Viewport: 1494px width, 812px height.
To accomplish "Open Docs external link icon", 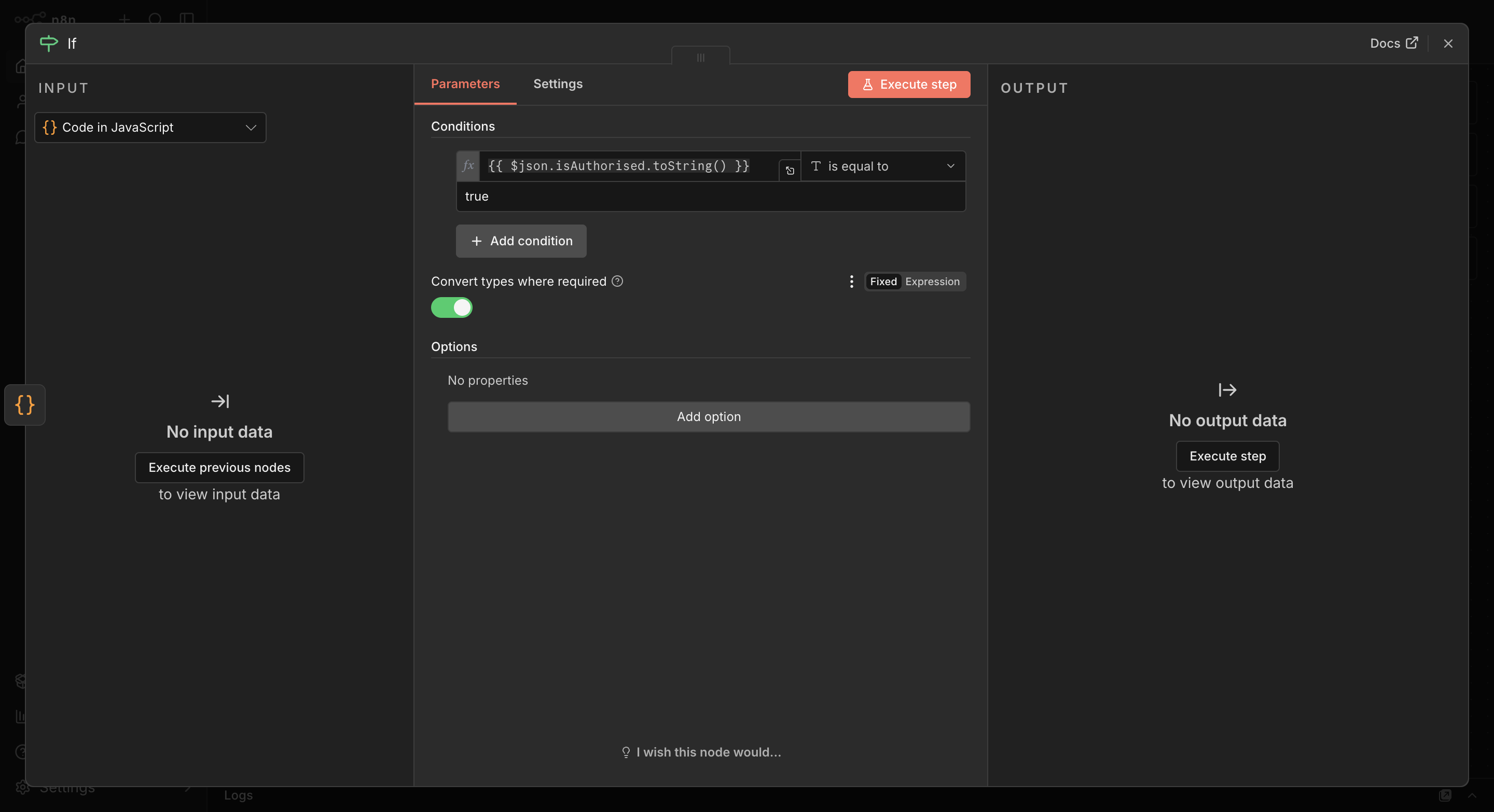I will click(1412, 43).
